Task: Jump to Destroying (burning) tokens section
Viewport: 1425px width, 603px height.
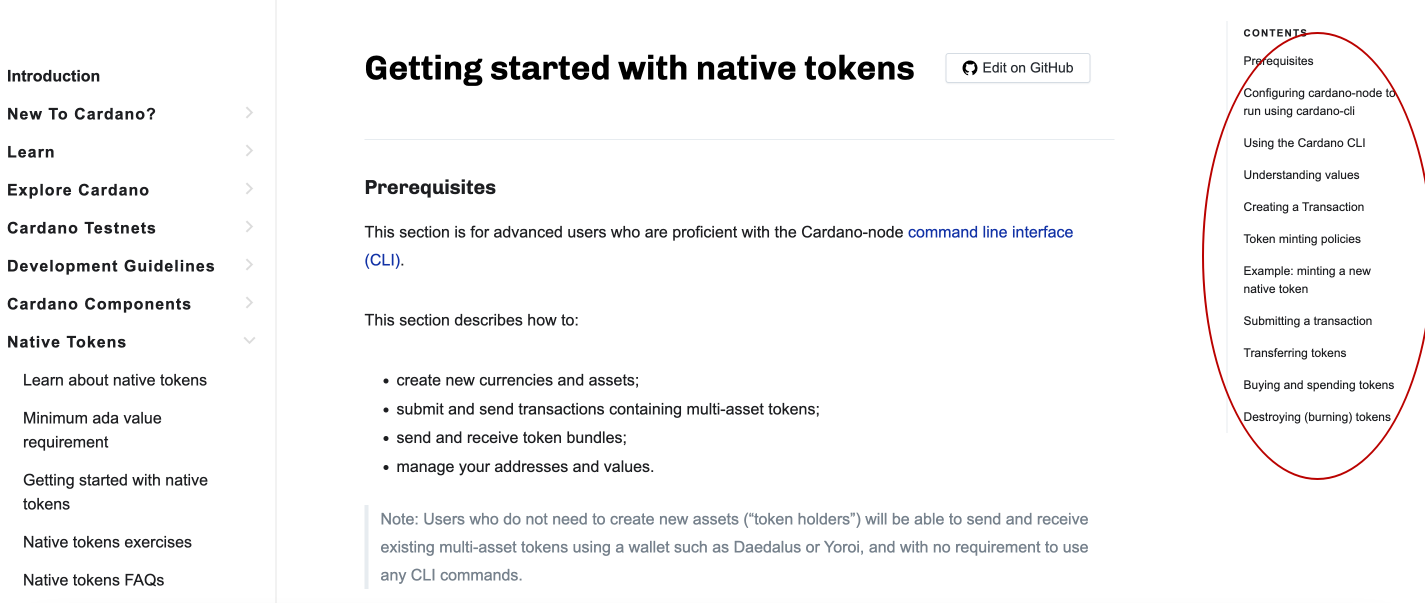Action: pos(1316,417)
